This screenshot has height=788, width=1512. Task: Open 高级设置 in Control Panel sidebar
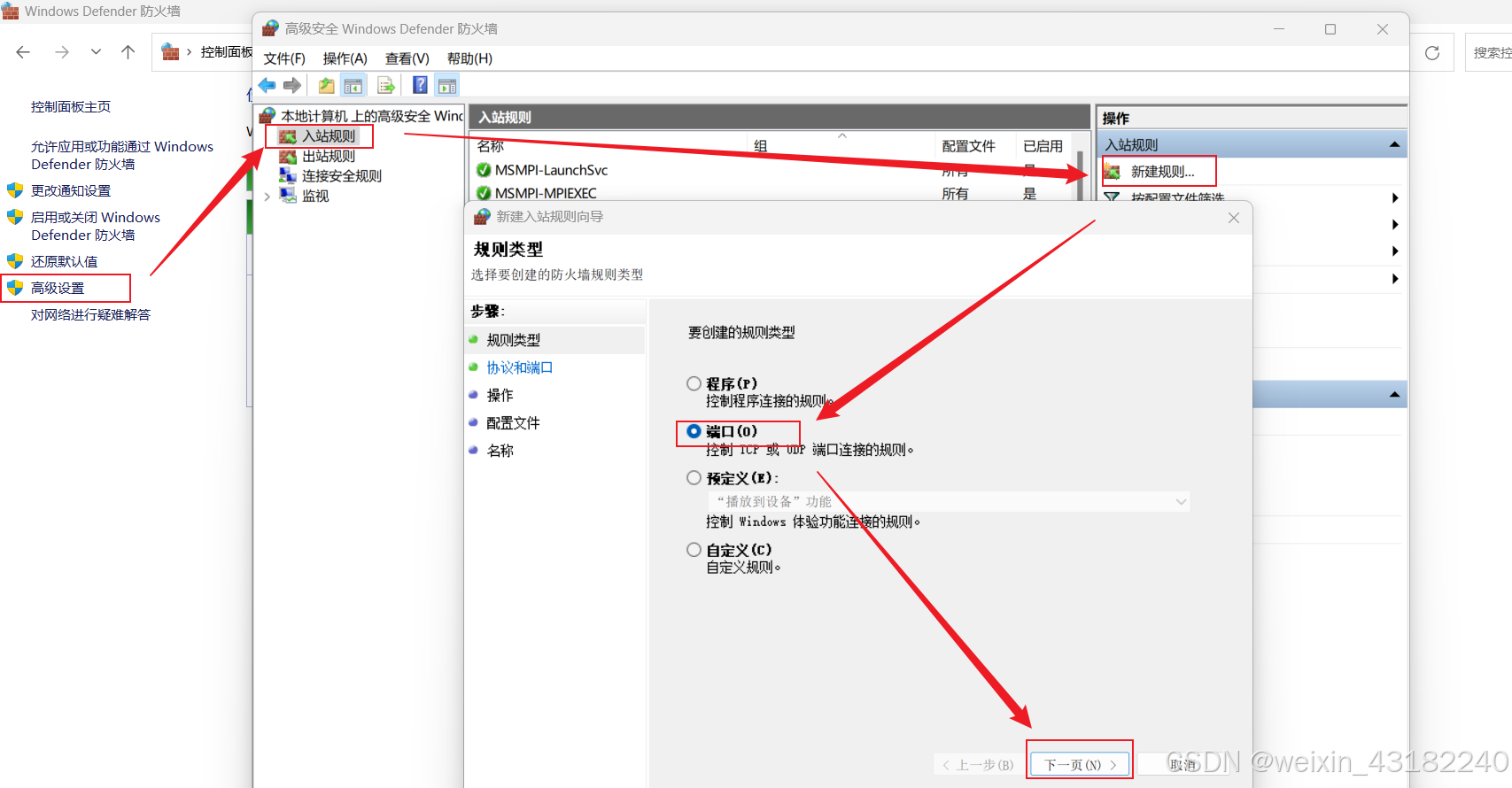coord(58,288)
